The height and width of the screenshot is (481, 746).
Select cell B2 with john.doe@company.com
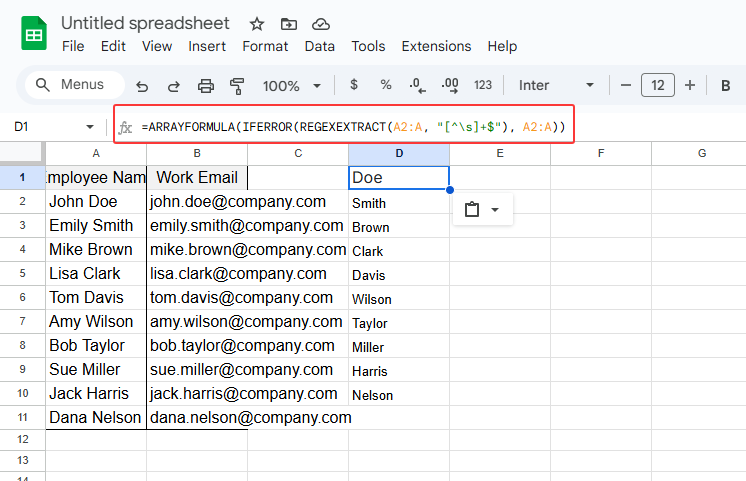pyautogui.click(x=197, y=202)
